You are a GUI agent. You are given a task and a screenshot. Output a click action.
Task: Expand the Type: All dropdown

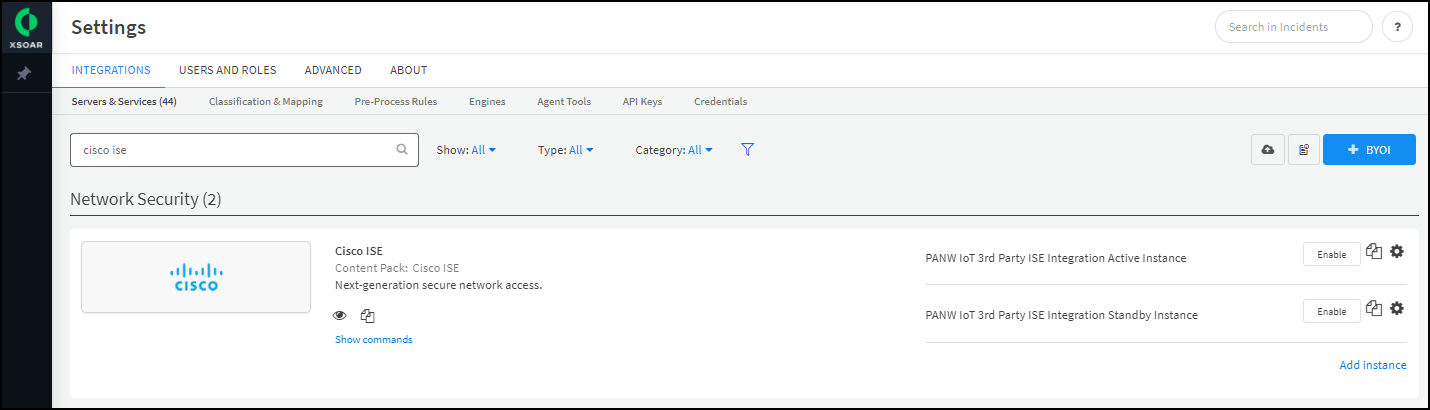[566, 150]
